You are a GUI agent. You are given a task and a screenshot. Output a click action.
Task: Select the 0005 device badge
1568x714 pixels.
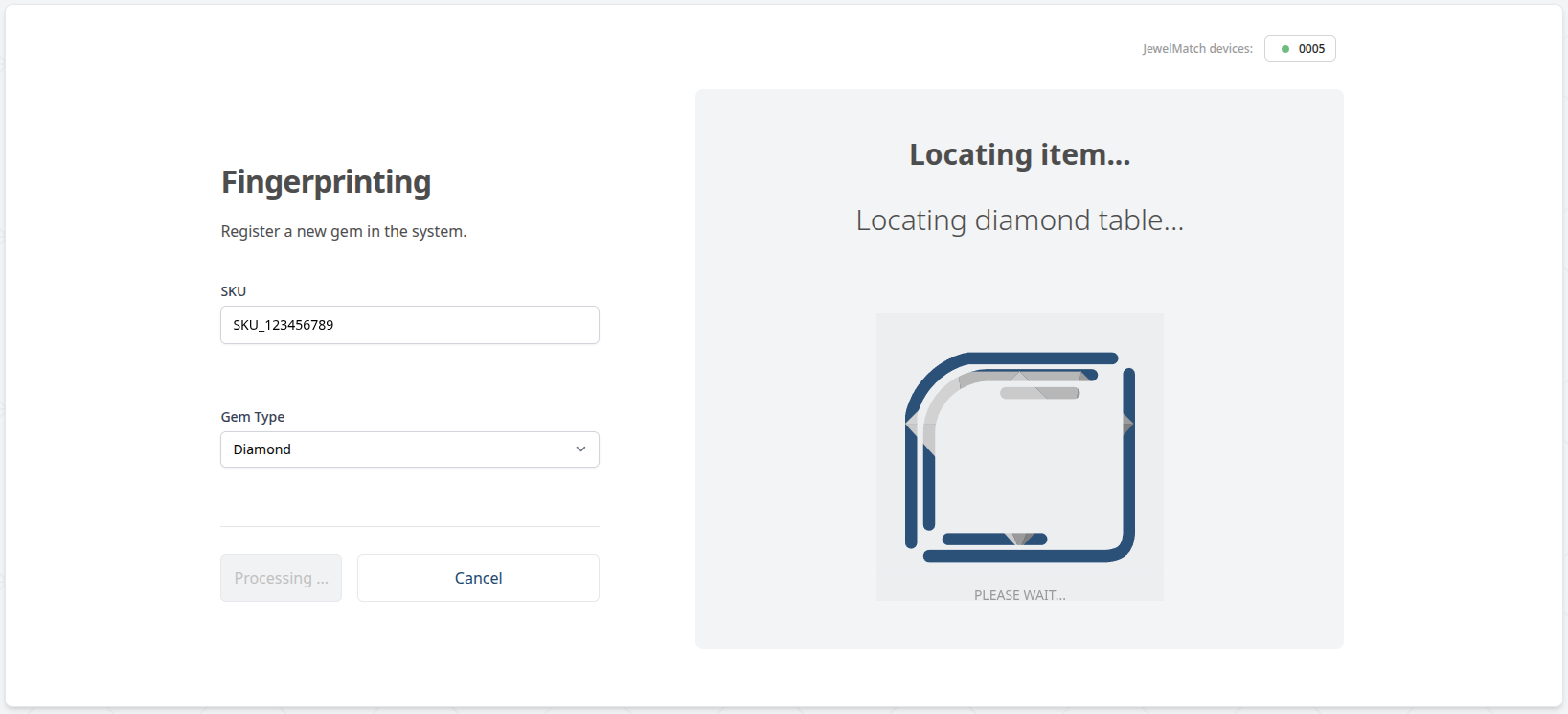pos(1300,49)
